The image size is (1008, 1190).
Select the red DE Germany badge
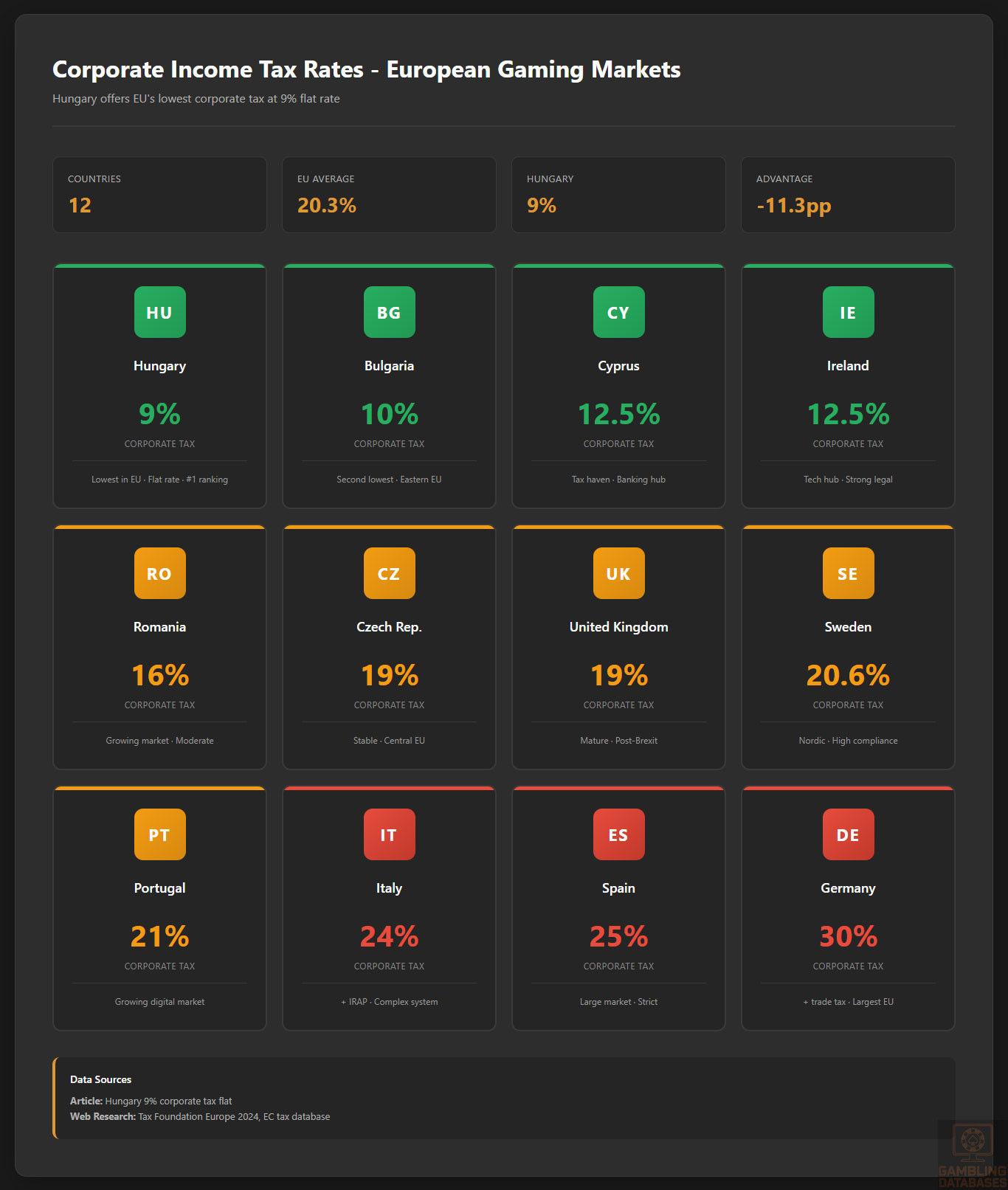(848, 834)
